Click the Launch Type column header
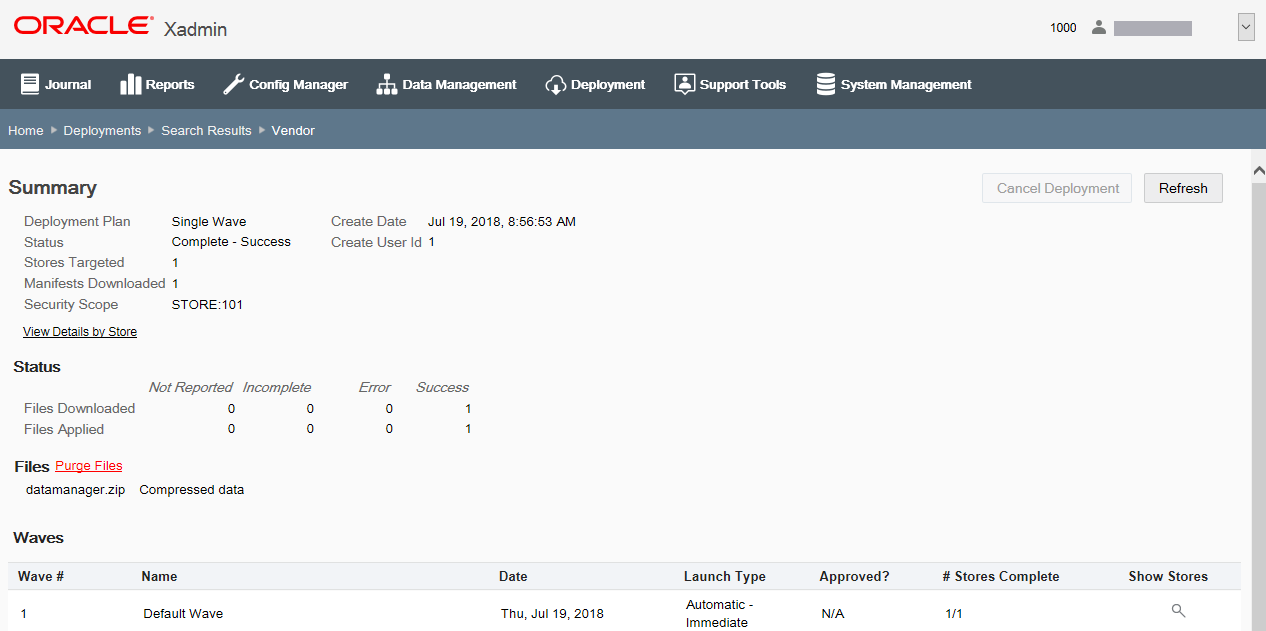Image resolution: width=1266 pixels, height=631 pixels. [x=725, y=576]
